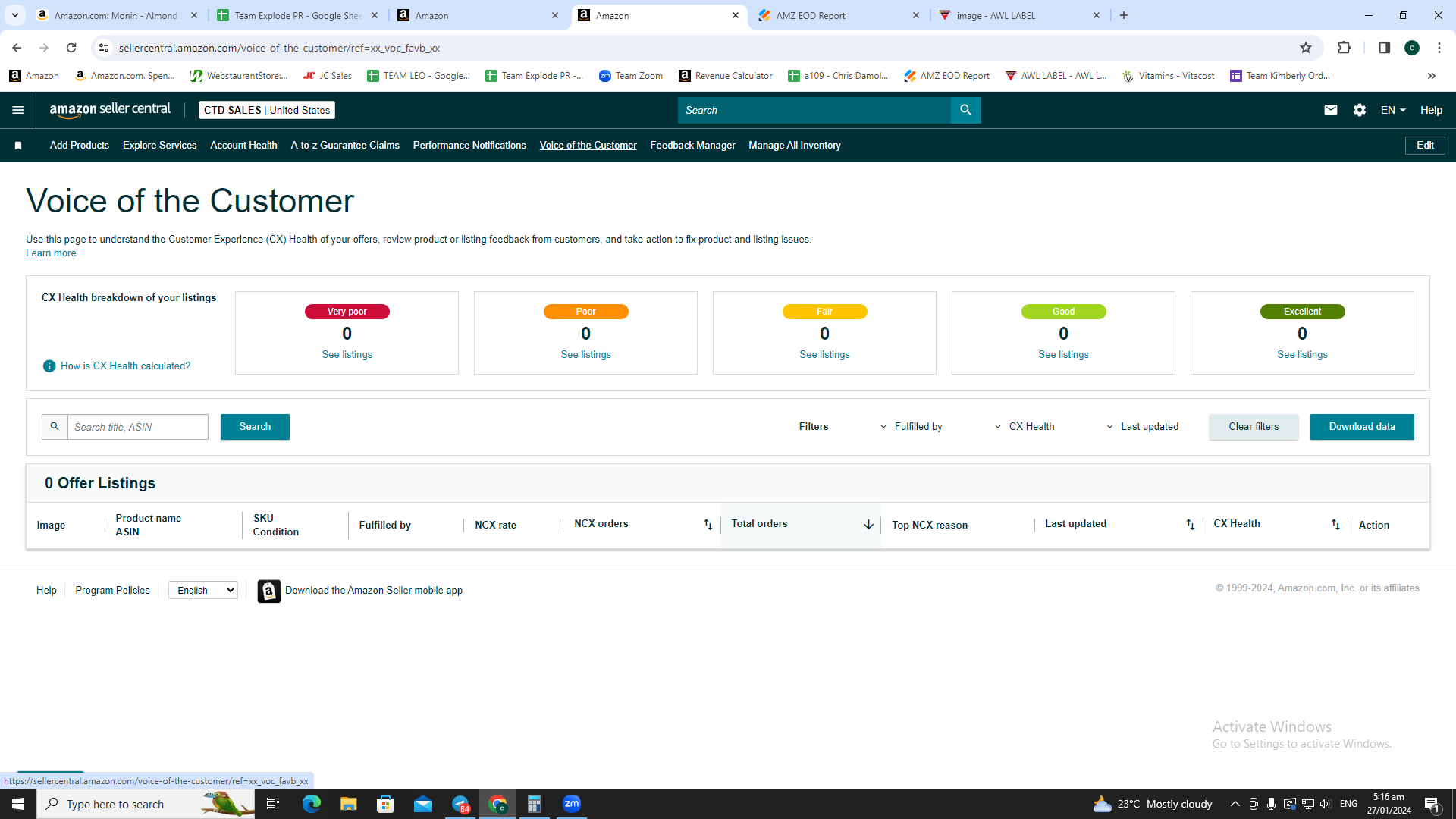
Task: Click the green Good badge
Action: pyautogui.click(x=1063, y=312)
